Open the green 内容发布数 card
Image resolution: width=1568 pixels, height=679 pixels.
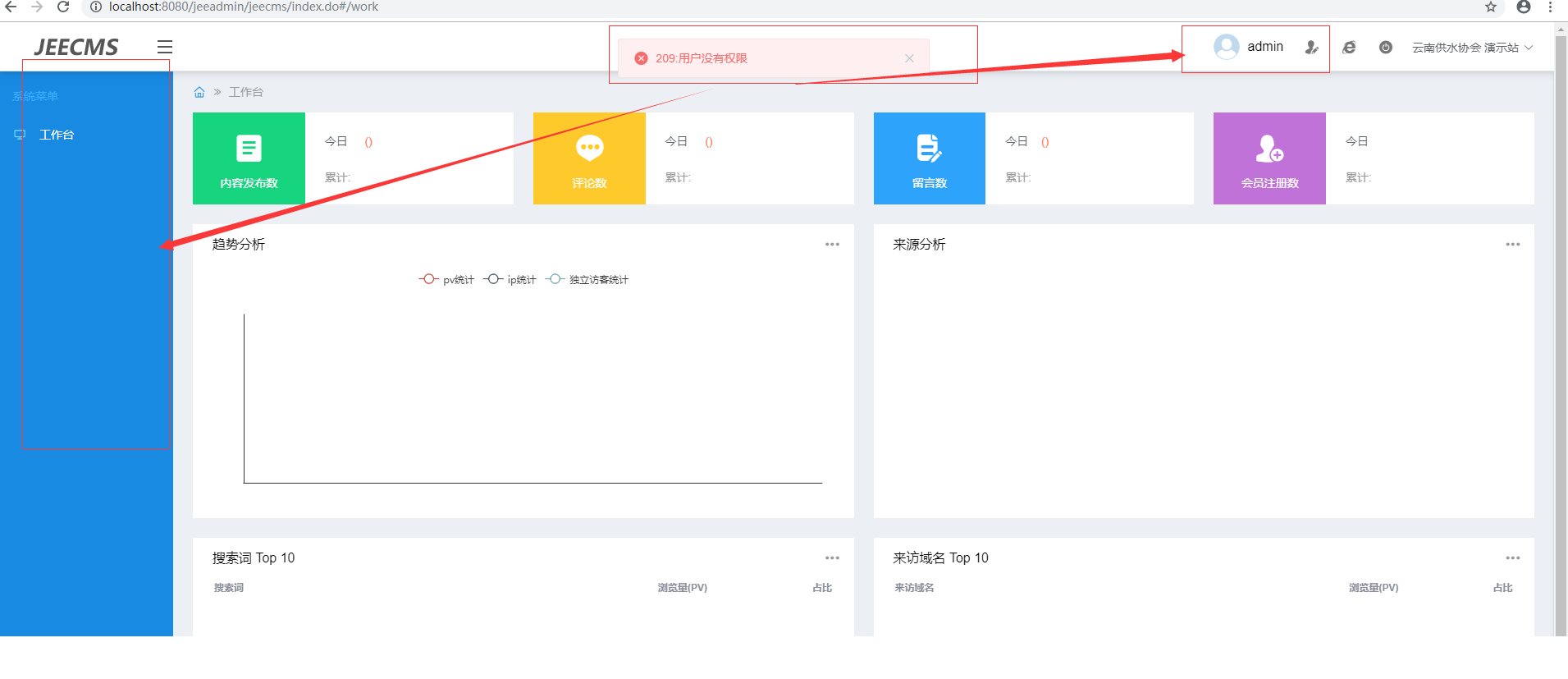click(249, 158)
